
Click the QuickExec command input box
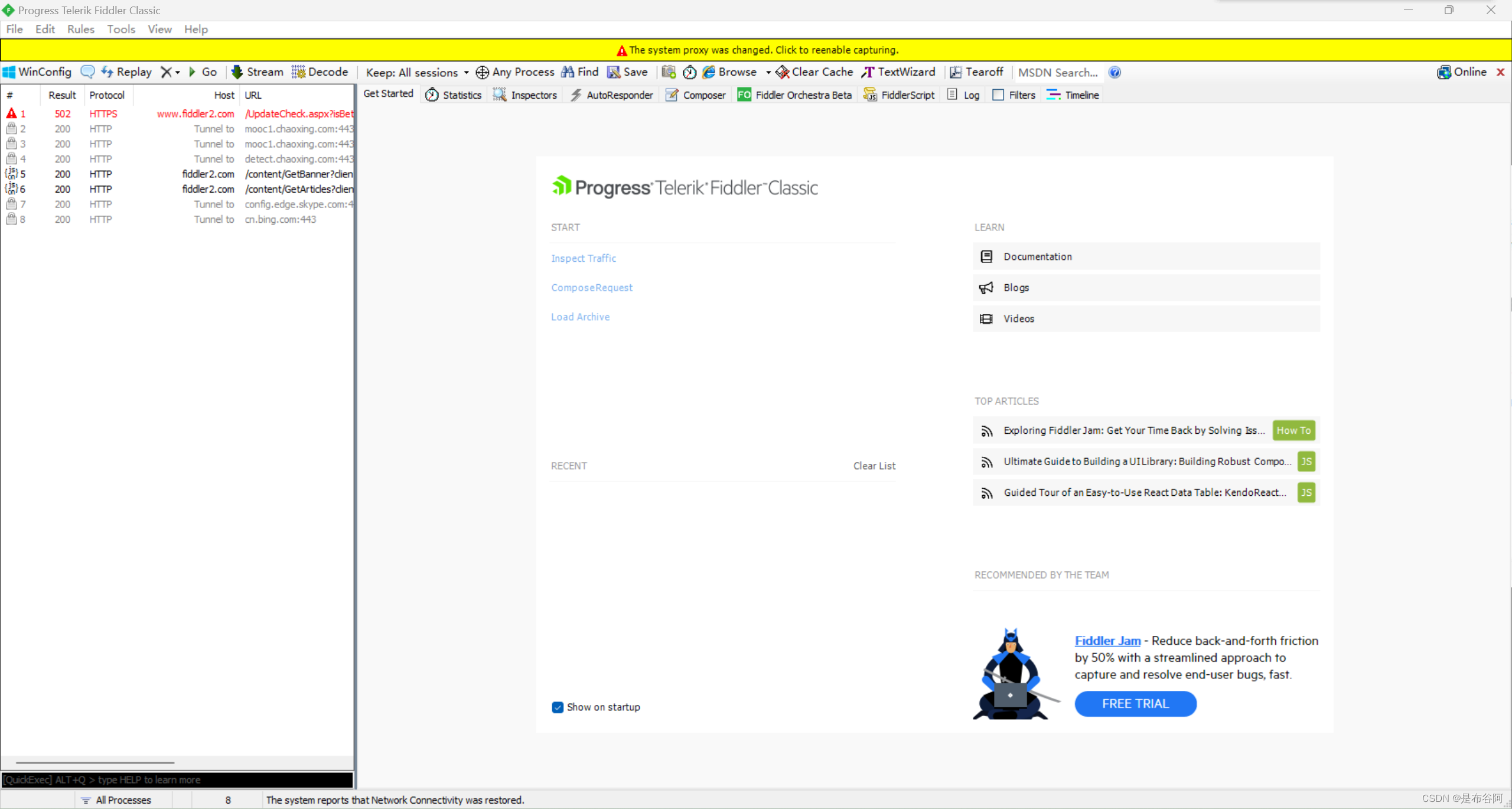(x=177, y=779)
